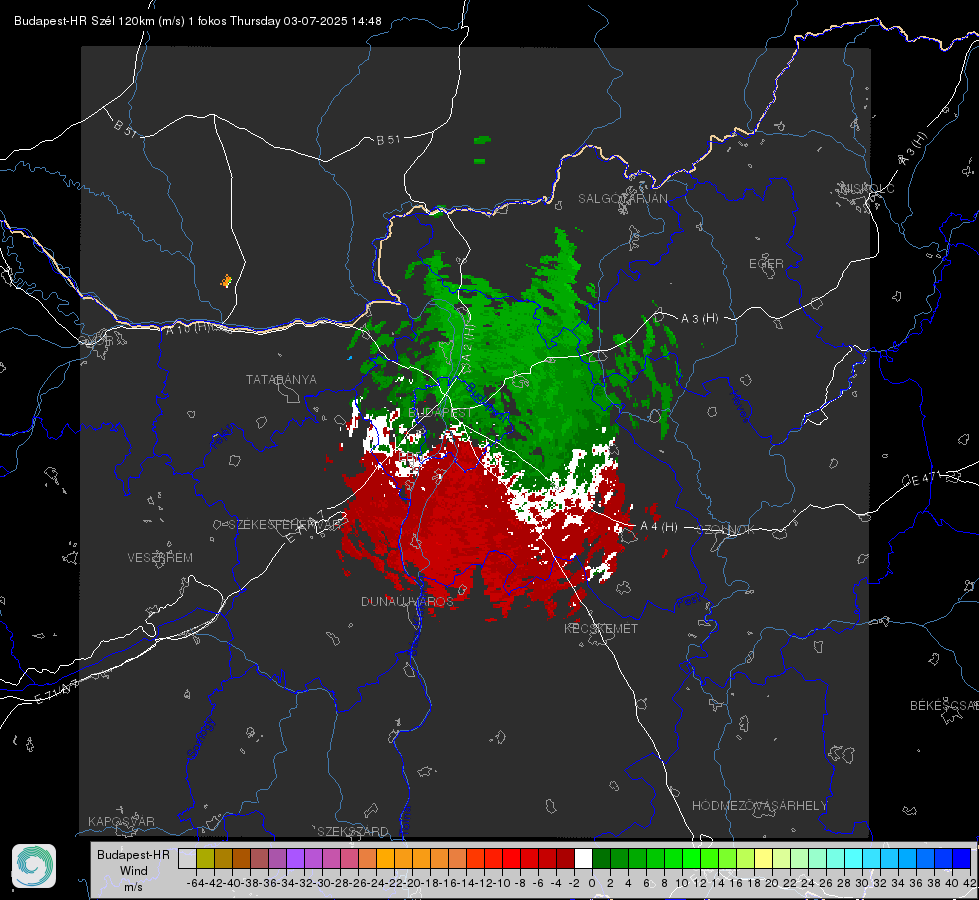Select the BUDAPEST city label on the map

440,413
